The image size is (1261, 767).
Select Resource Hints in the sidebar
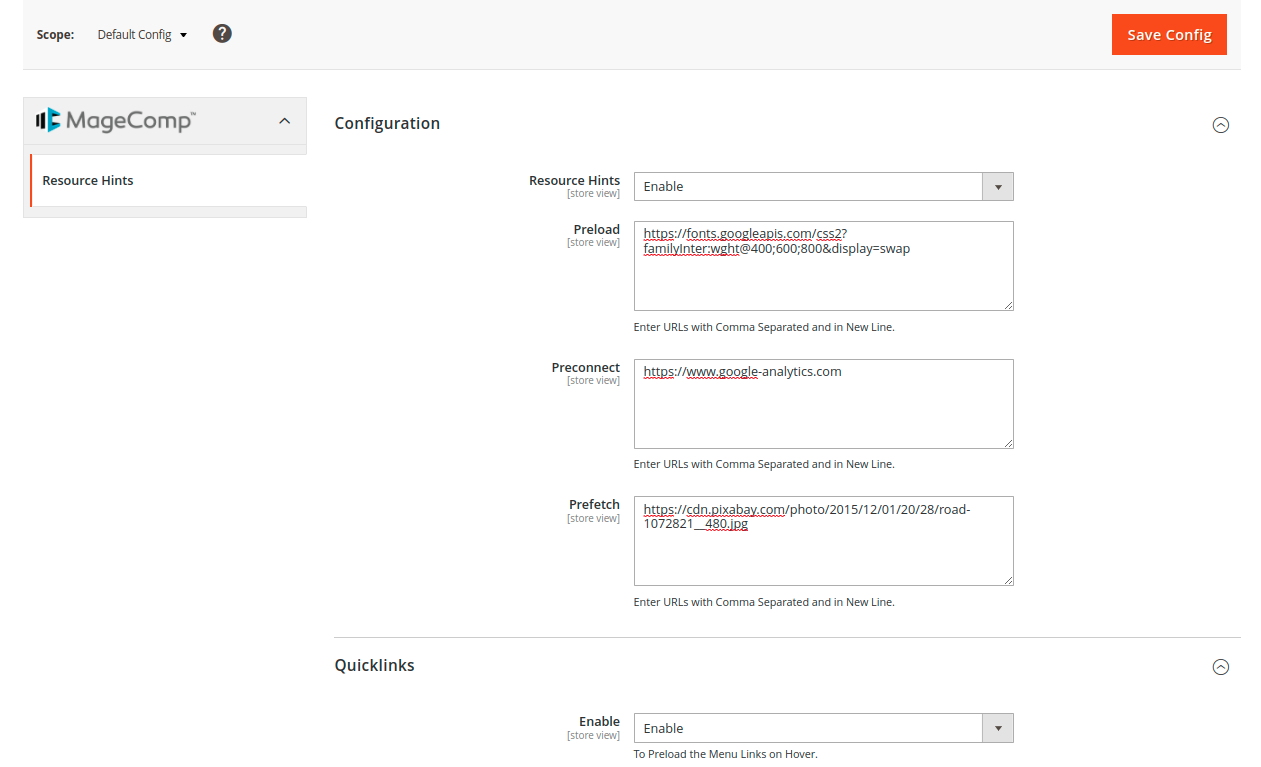pos(88,181)
